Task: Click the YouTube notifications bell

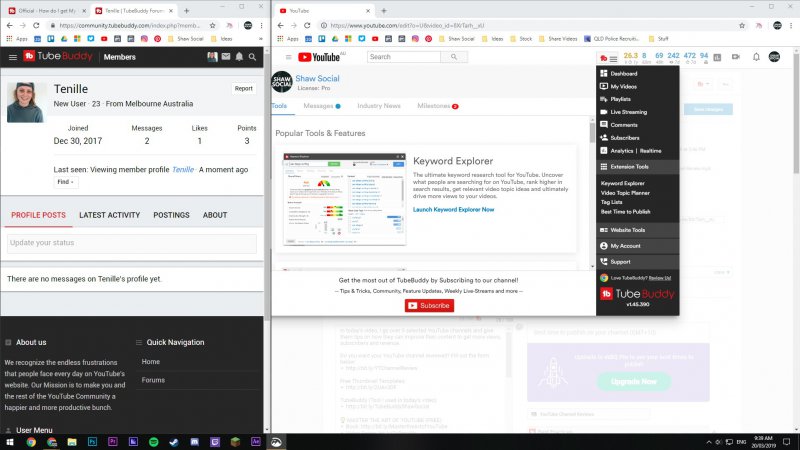Action: click(756, 57)
